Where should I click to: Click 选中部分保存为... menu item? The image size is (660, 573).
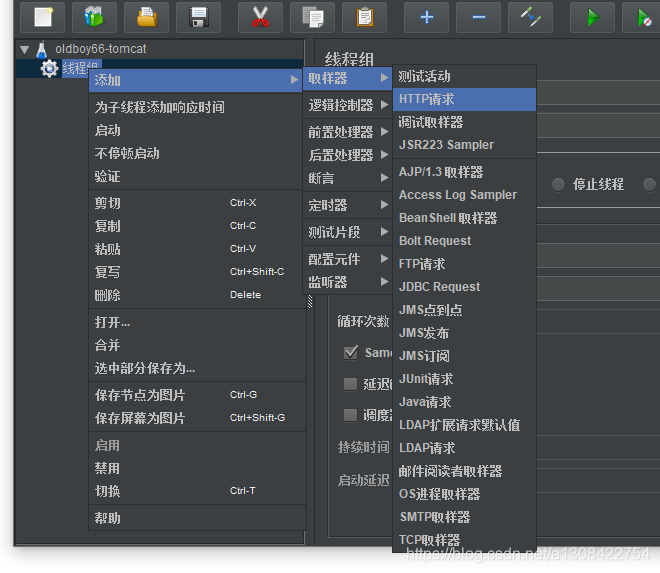pyautogui.click(x=197, y=368)
